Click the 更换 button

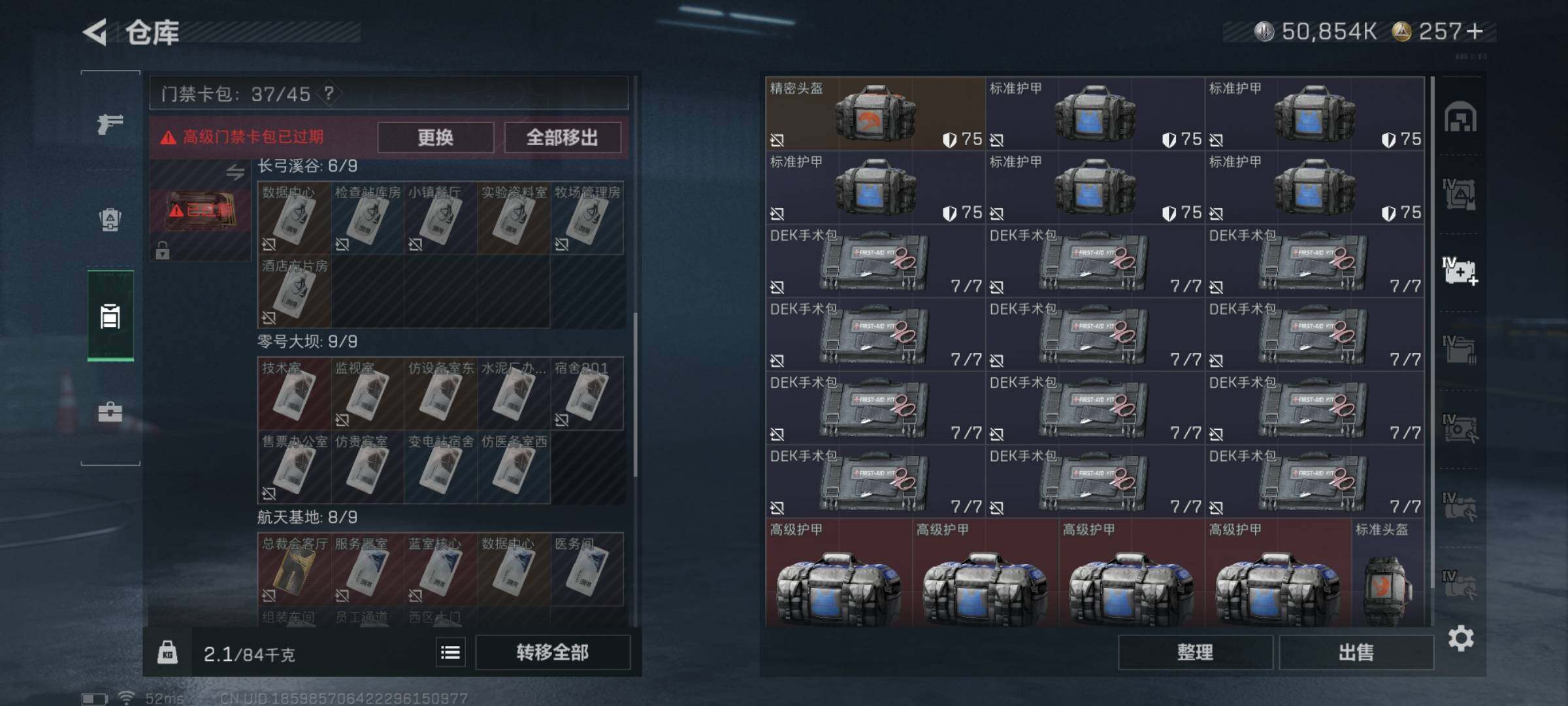(435, 137)
